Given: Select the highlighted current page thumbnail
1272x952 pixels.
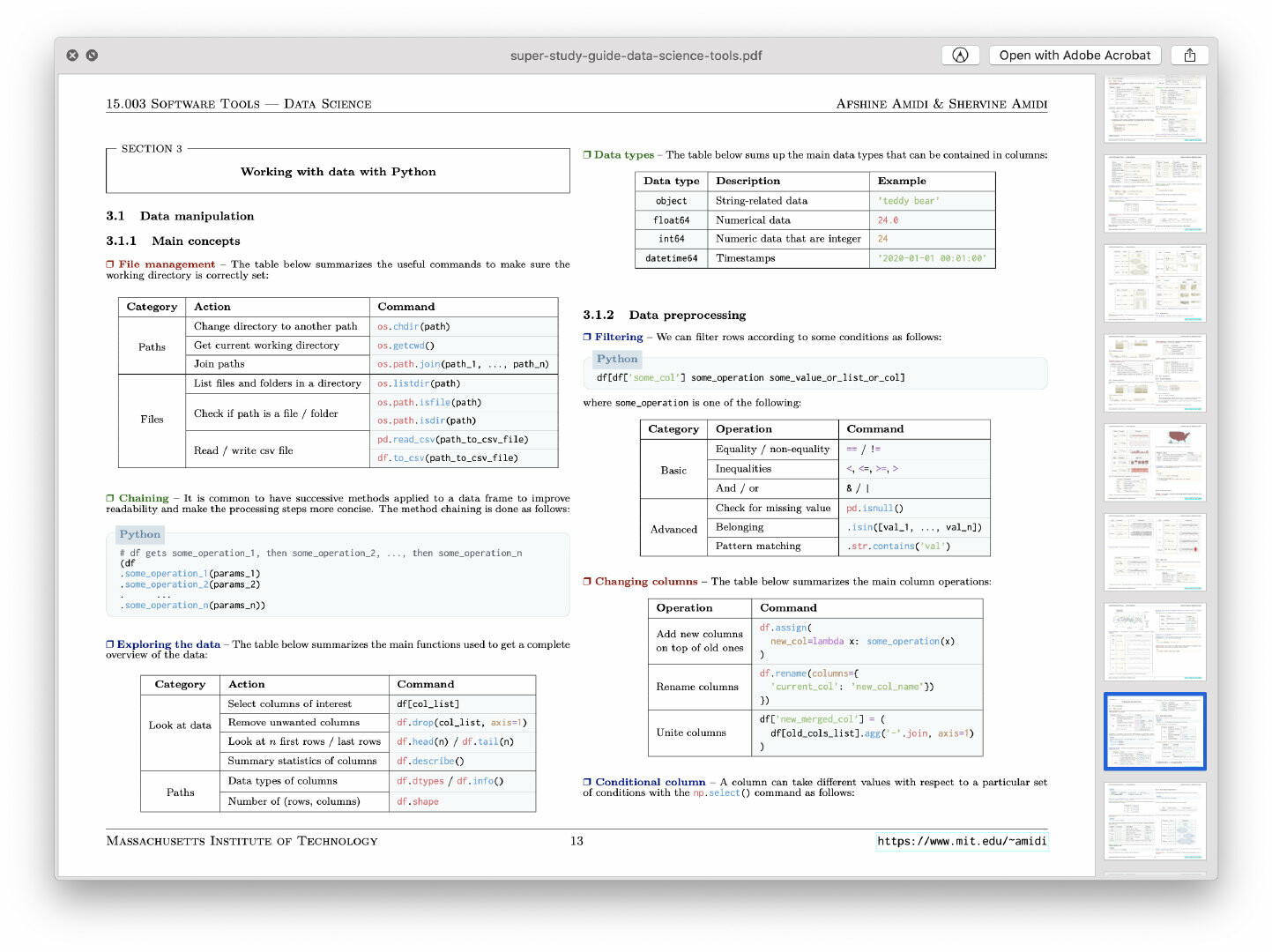Looking at the screenshot, I should [x=1155, y=732].
